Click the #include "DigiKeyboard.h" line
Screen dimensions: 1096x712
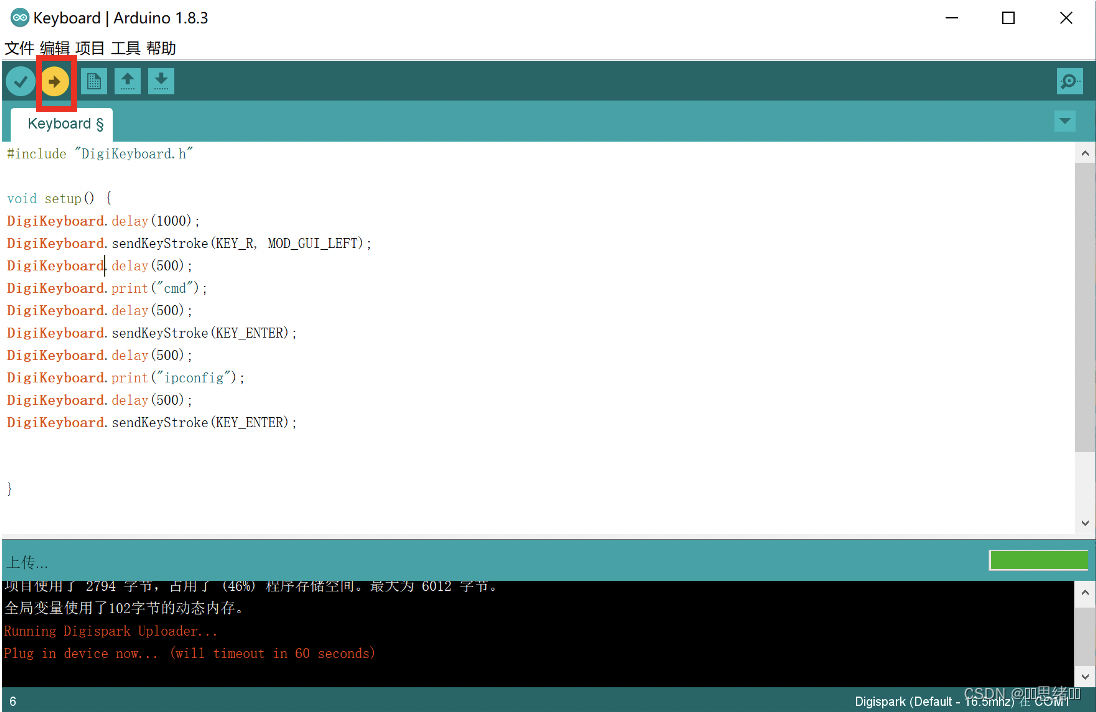click(x=100, y=154)
